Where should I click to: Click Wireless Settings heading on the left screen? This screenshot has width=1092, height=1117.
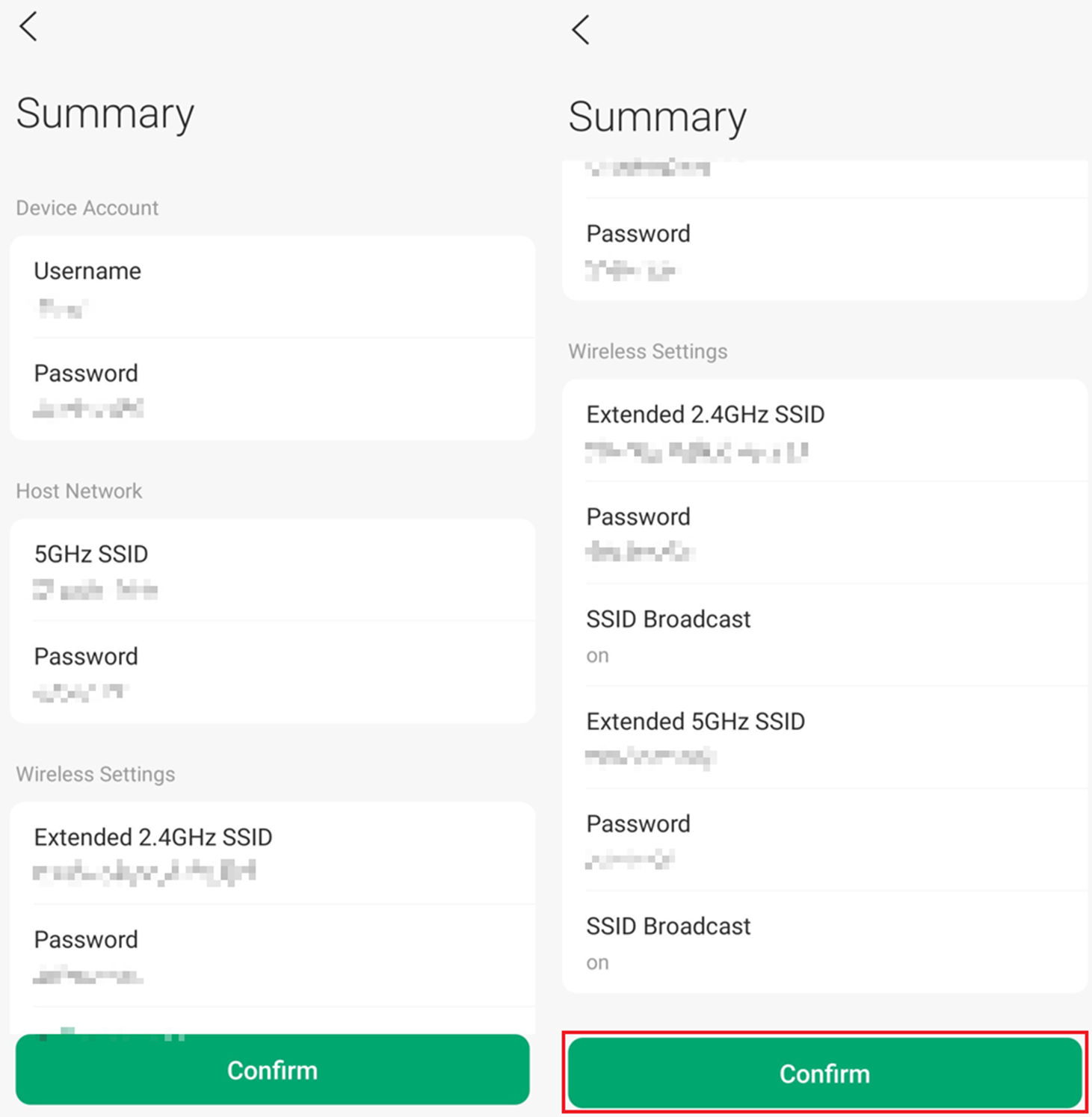[96, 774]
